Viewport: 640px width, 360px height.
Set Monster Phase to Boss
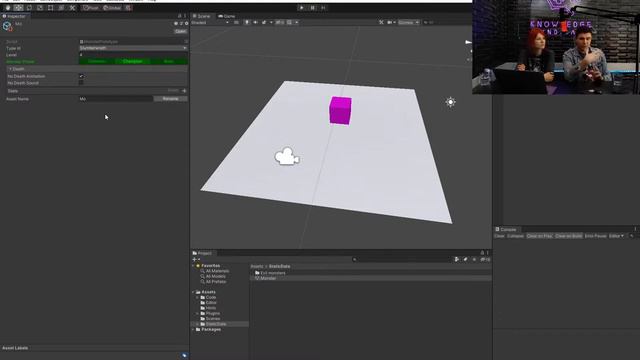click(169, 61)
